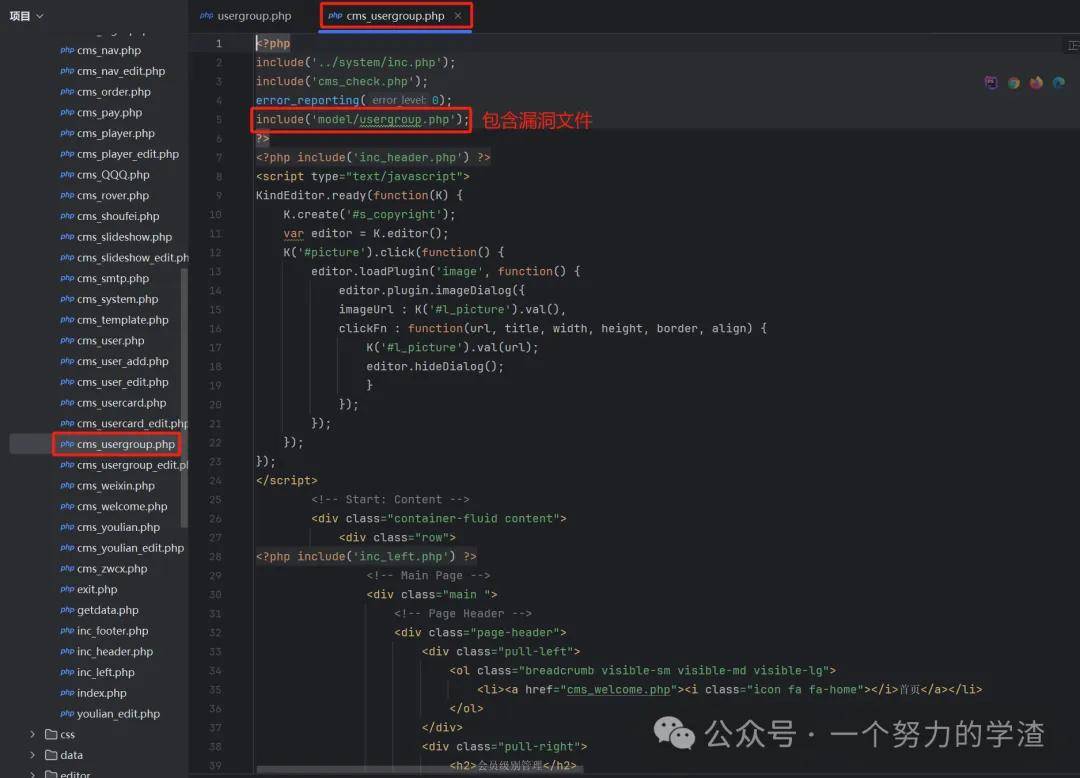The width and height of the screenshot is (1080, 778).
Task: Select the css folder in project tree
Action: point(60,735)
